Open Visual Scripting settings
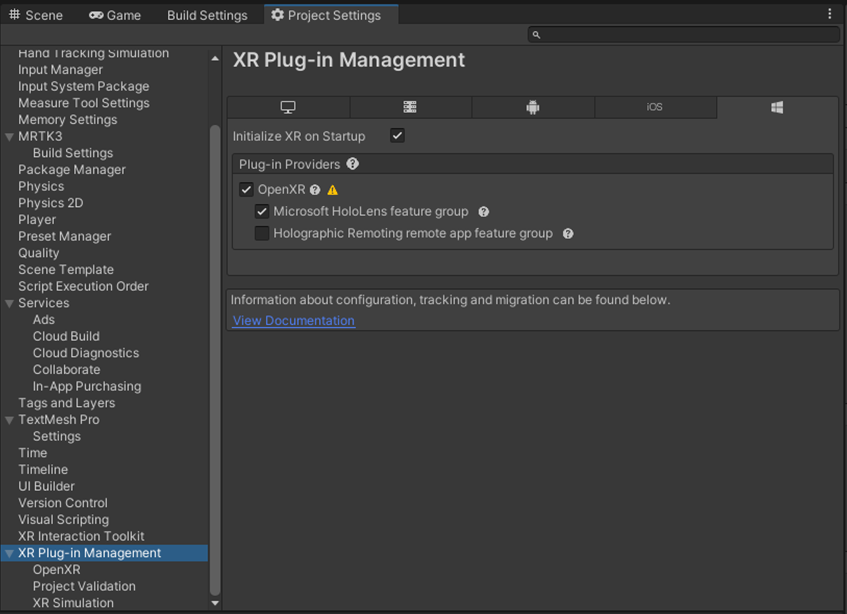This screenshot has height=614, width=847. coord(63,521)
